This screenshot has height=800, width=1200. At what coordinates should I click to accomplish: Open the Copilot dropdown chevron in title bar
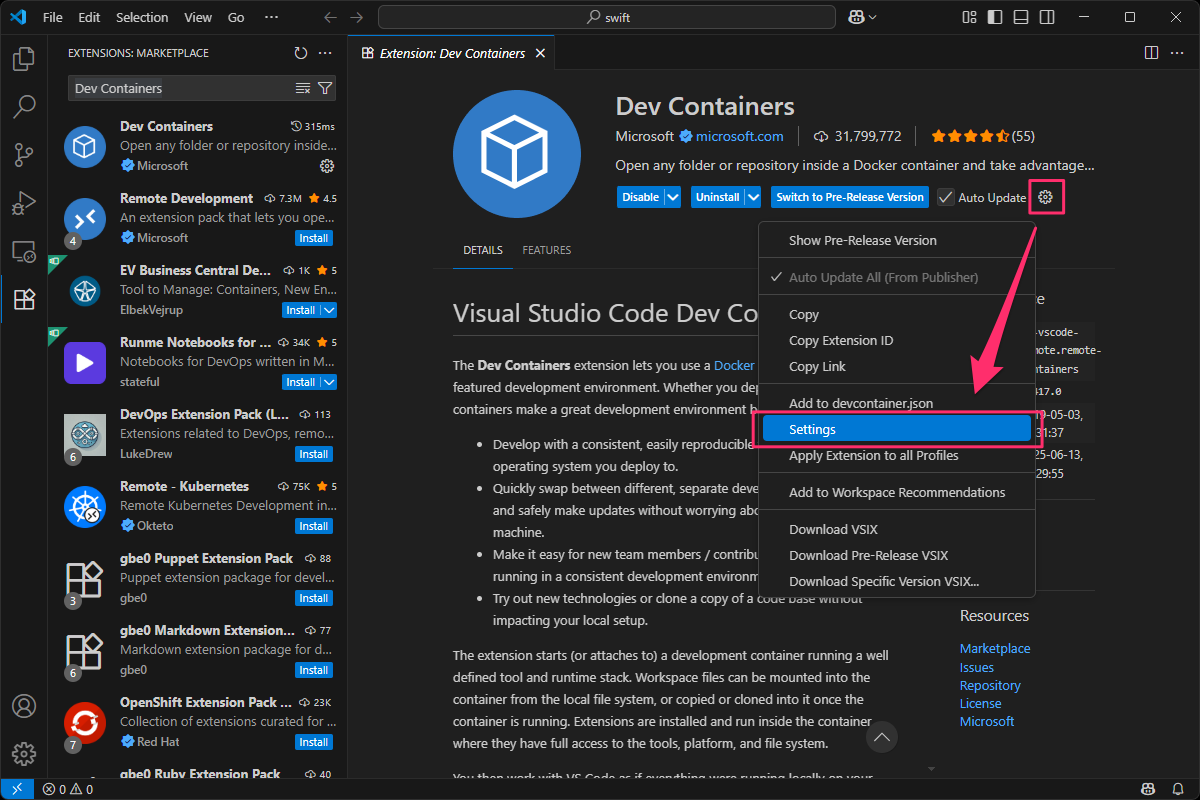pyautogui.click(x=873, y=17)
